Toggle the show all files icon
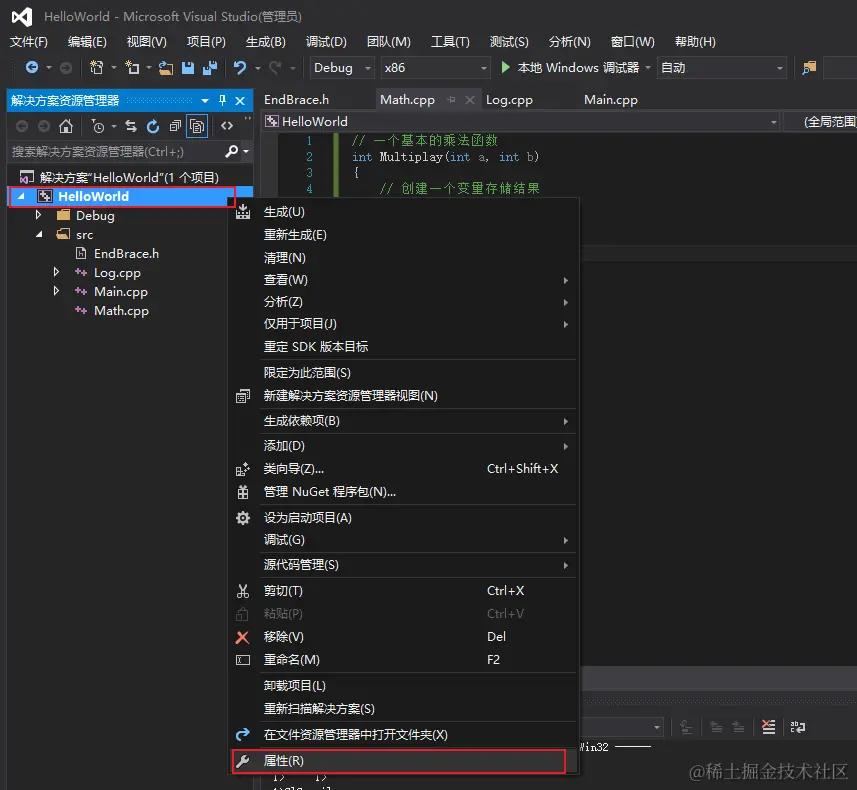The width and height of the screenshot is (857, 790). [197, 126]
